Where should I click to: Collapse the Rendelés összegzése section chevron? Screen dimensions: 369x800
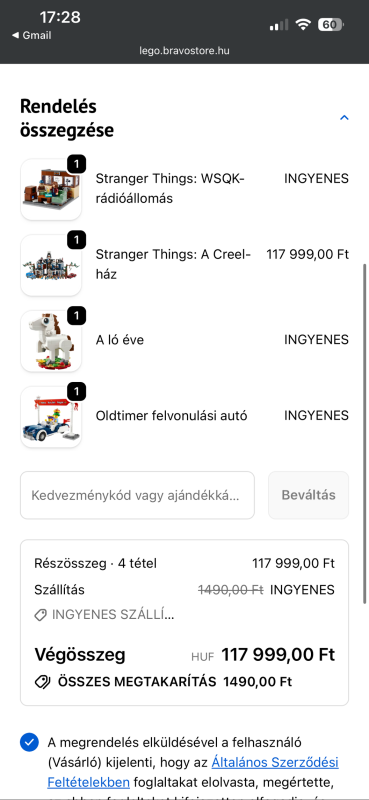[x=344, y=118]
